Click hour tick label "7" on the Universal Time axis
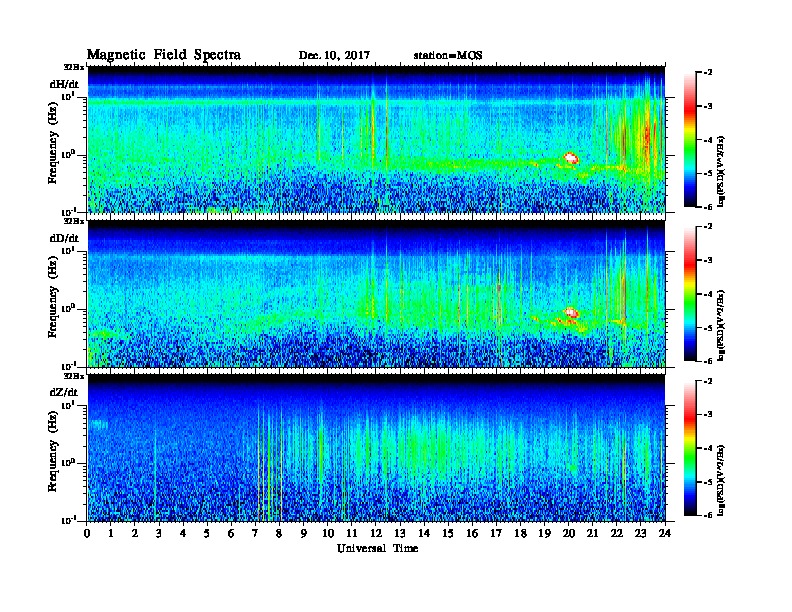The image size is (792, 612). [x=256, y=534]
